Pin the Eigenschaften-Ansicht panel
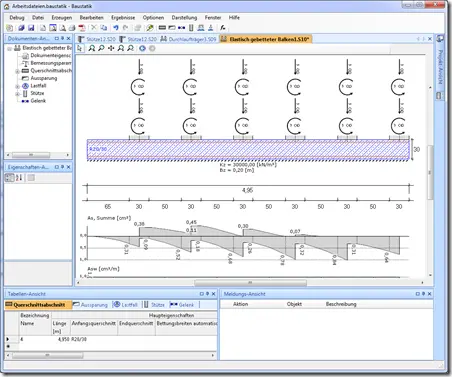Screen dimensions: 452x377 tap(62, 167)
